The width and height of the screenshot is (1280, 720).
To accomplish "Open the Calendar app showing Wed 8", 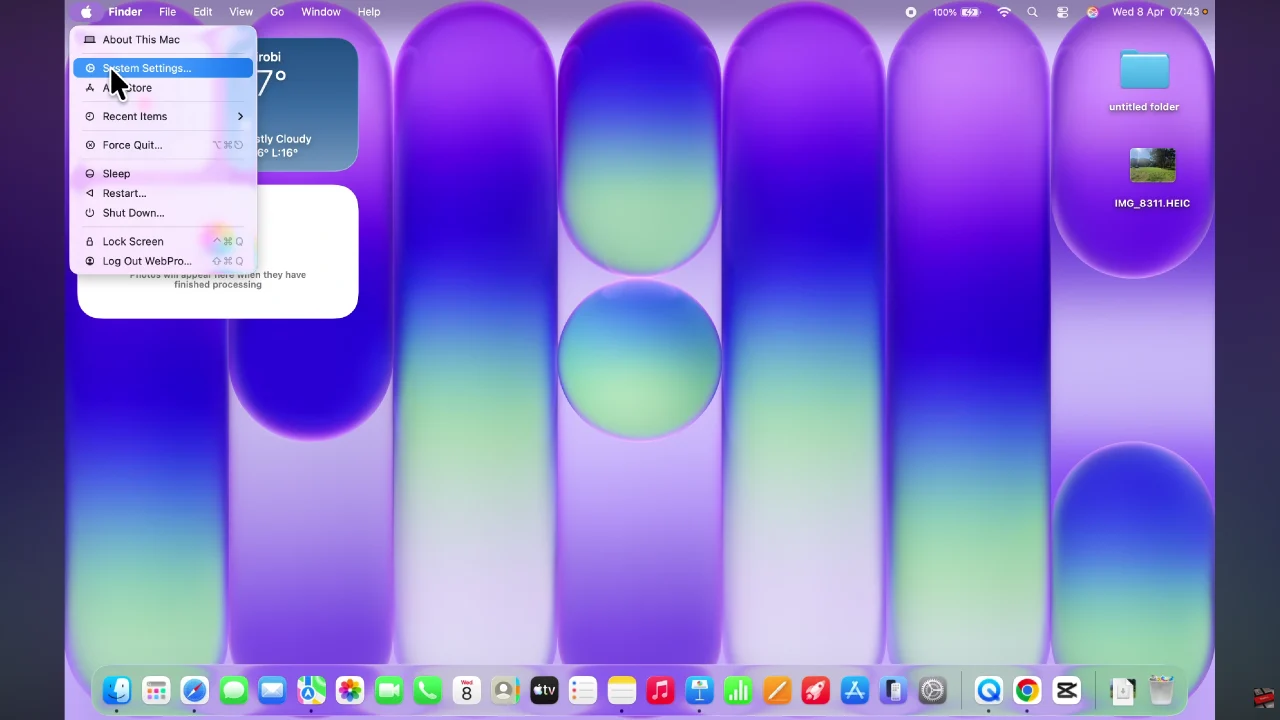I will (466, 690).
